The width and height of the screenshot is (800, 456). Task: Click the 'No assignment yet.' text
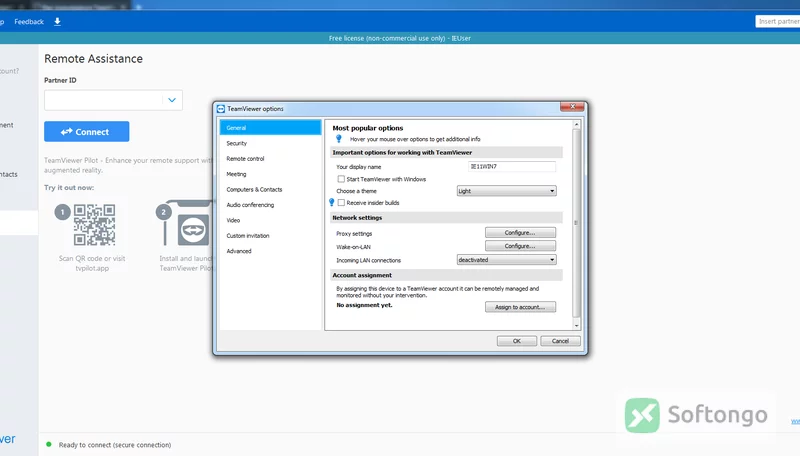[364, 305]
